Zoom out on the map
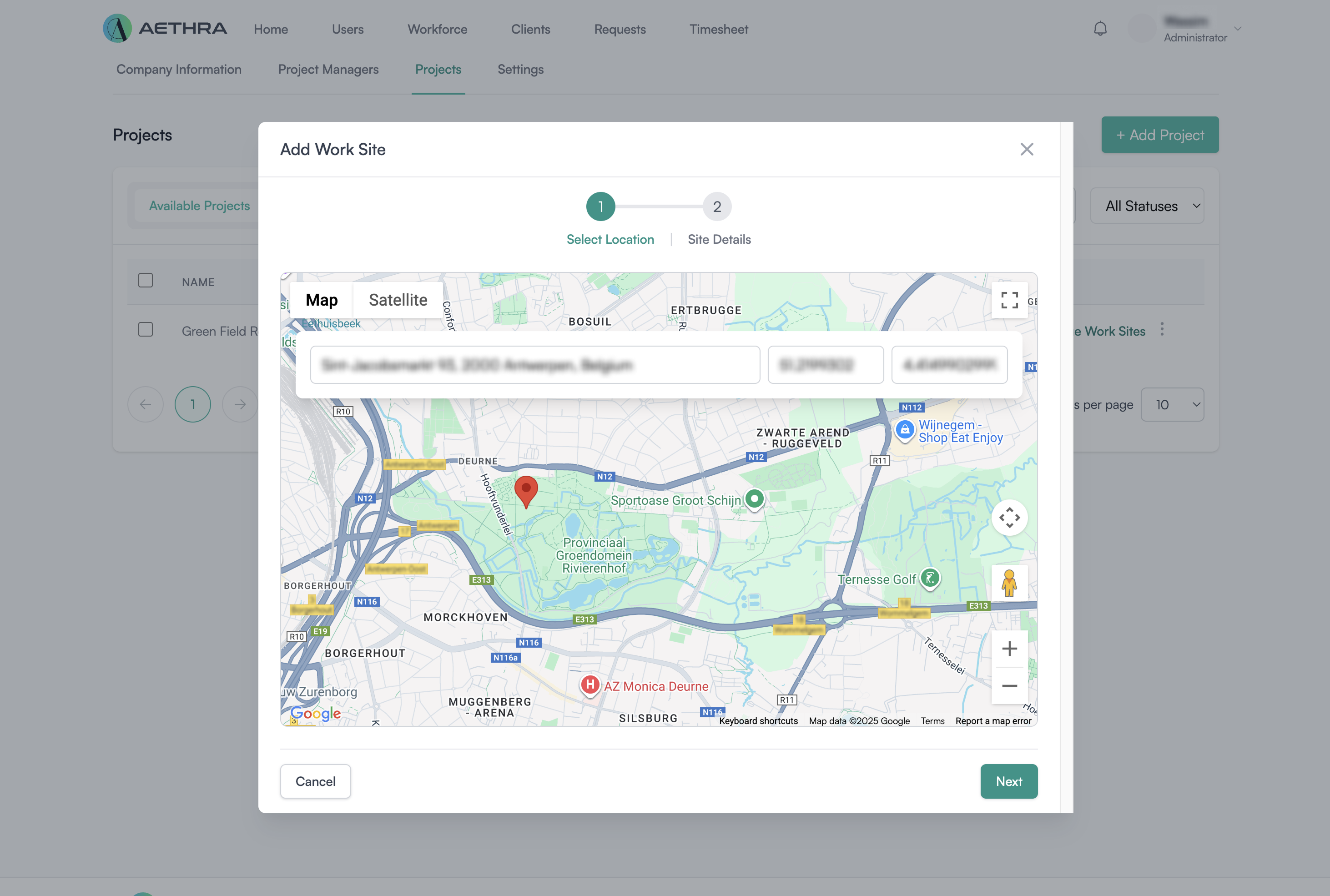This screenshot has width=1330, height=896. (1009, 686)
